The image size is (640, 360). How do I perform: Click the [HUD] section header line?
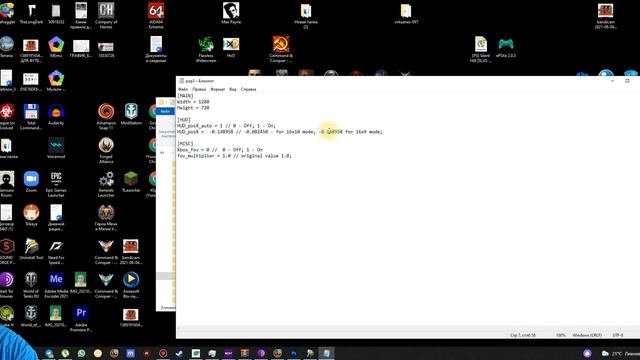(184, 120)
